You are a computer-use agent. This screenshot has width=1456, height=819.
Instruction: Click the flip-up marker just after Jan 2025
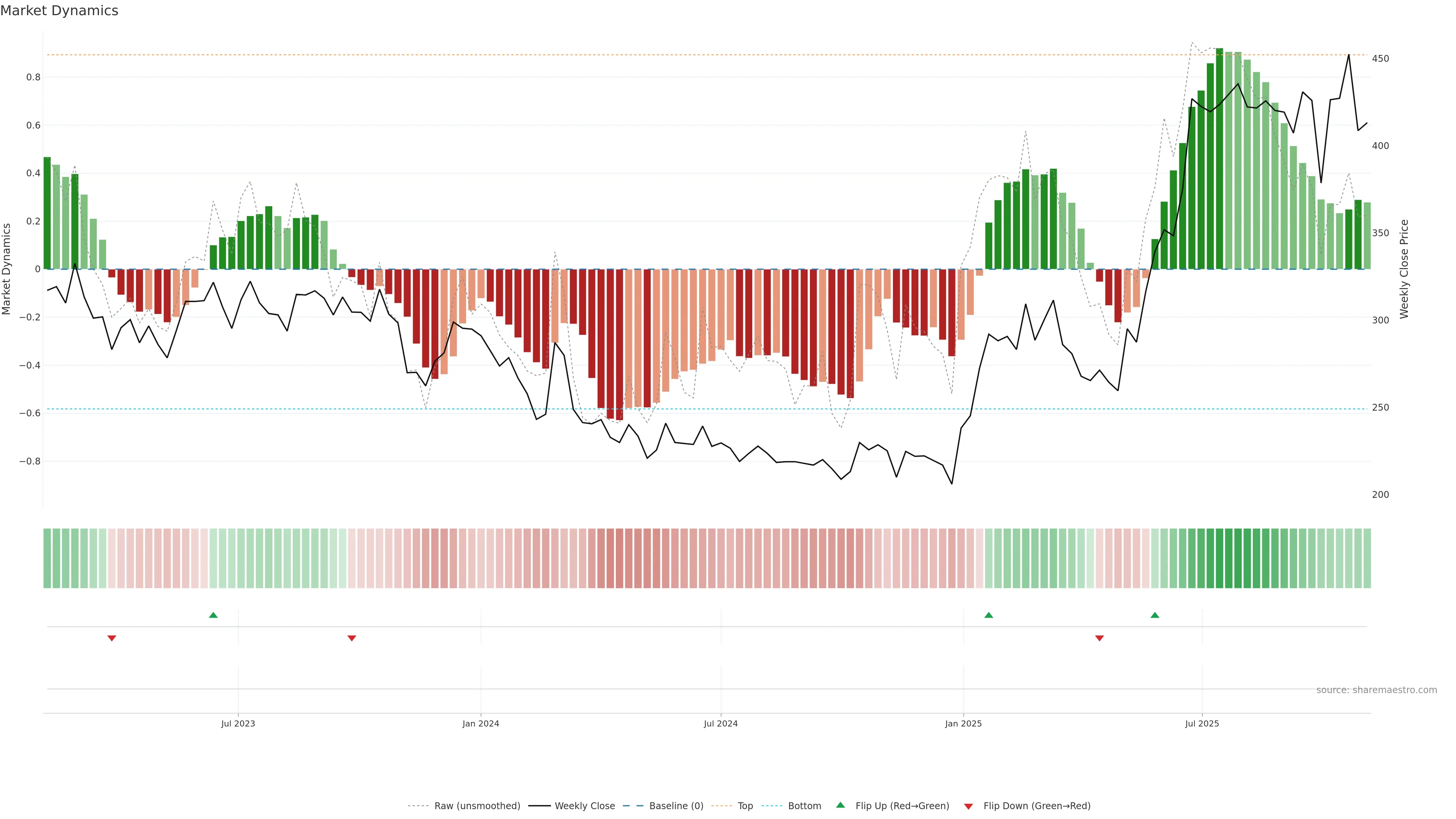(x=988, y=615)
